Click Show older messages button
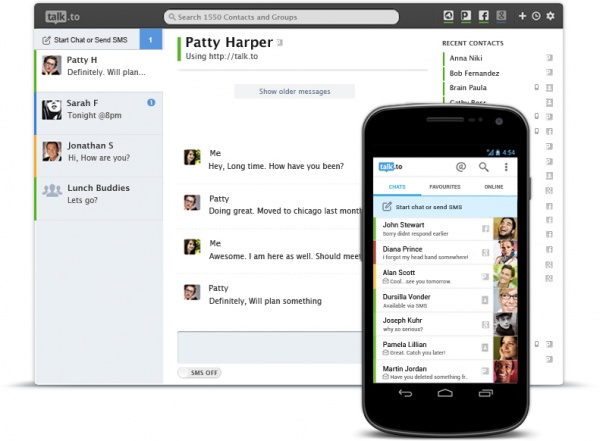The height and width of the screenshot is (441, 600). pos(294,91)
